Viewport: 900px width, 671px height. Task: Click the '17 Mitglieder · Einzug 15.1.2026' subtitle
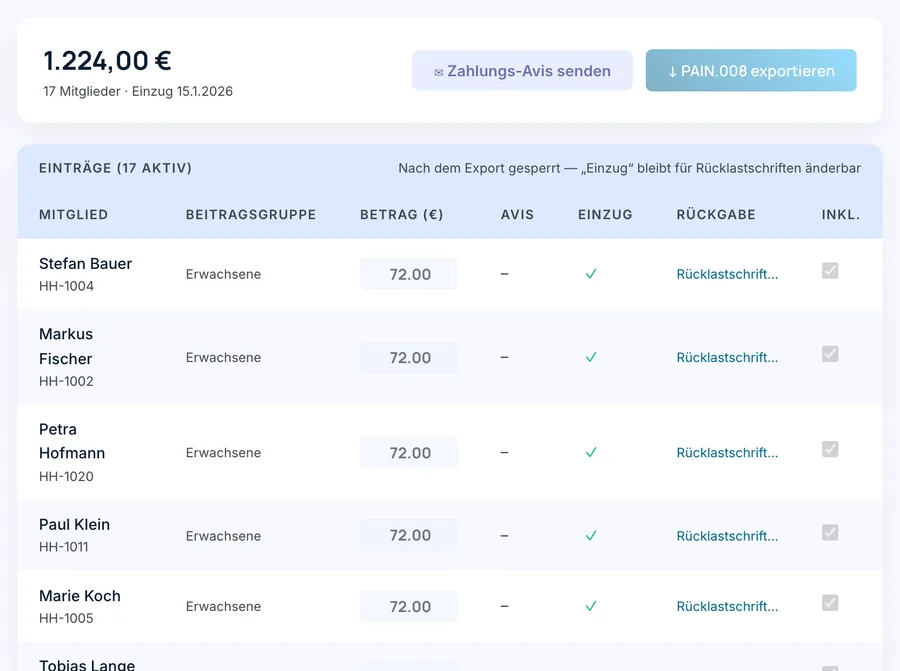[138, 91]
